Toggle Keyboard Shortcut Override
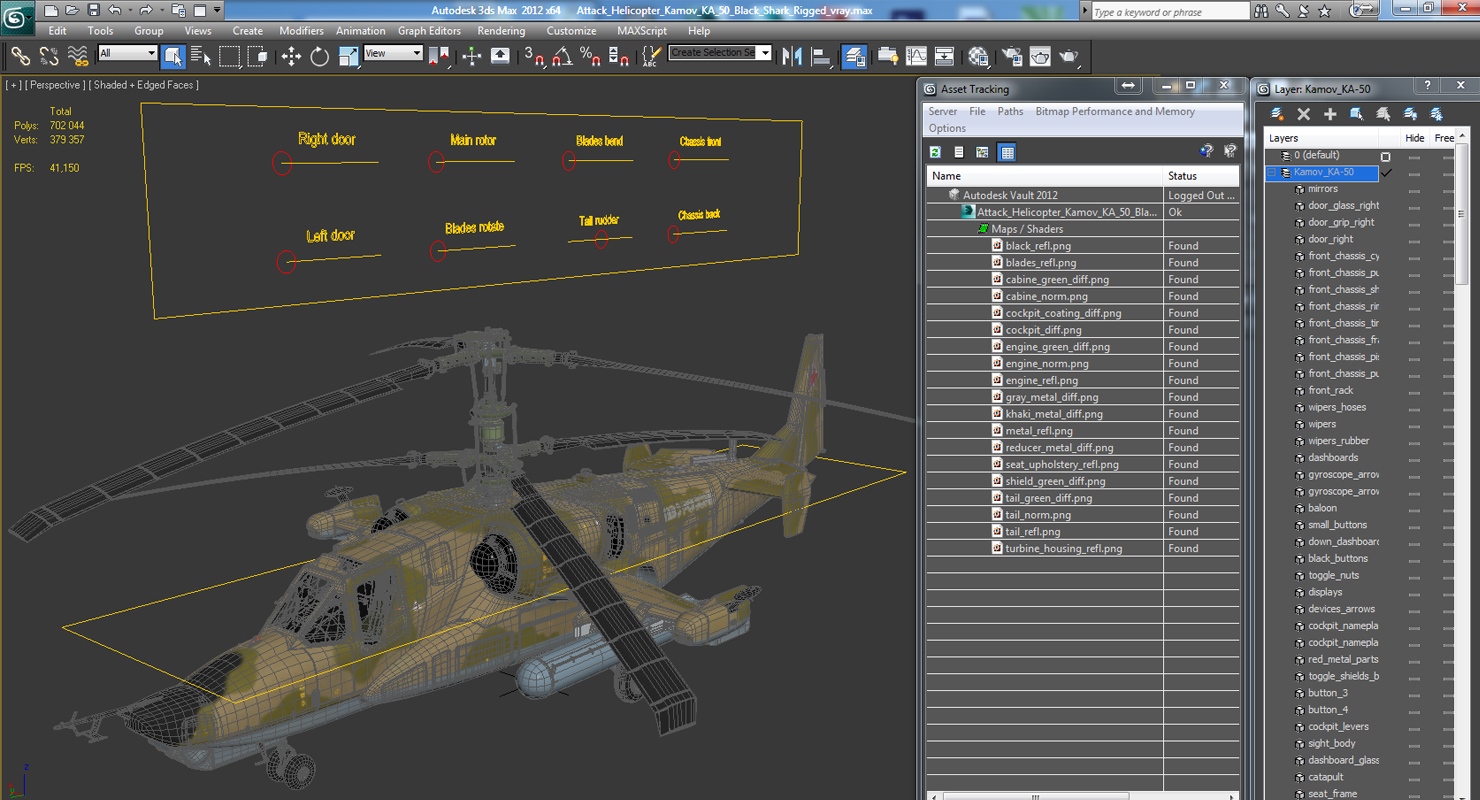The image size is (1480, 800). (x=500, y=57)
